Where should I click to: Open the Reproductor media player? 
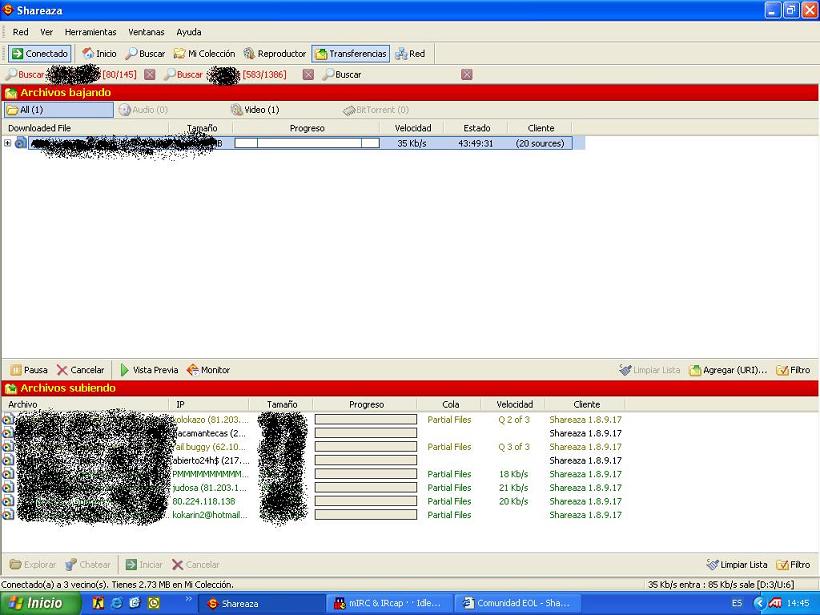pos(274,54)
